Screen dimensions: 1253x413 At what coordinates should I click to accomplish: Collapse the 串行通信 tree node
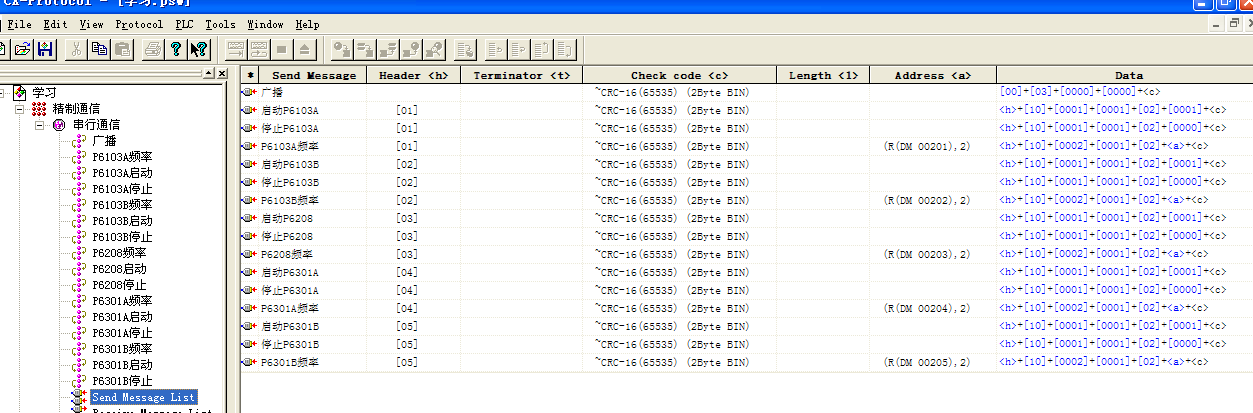[x=41, y=125]
